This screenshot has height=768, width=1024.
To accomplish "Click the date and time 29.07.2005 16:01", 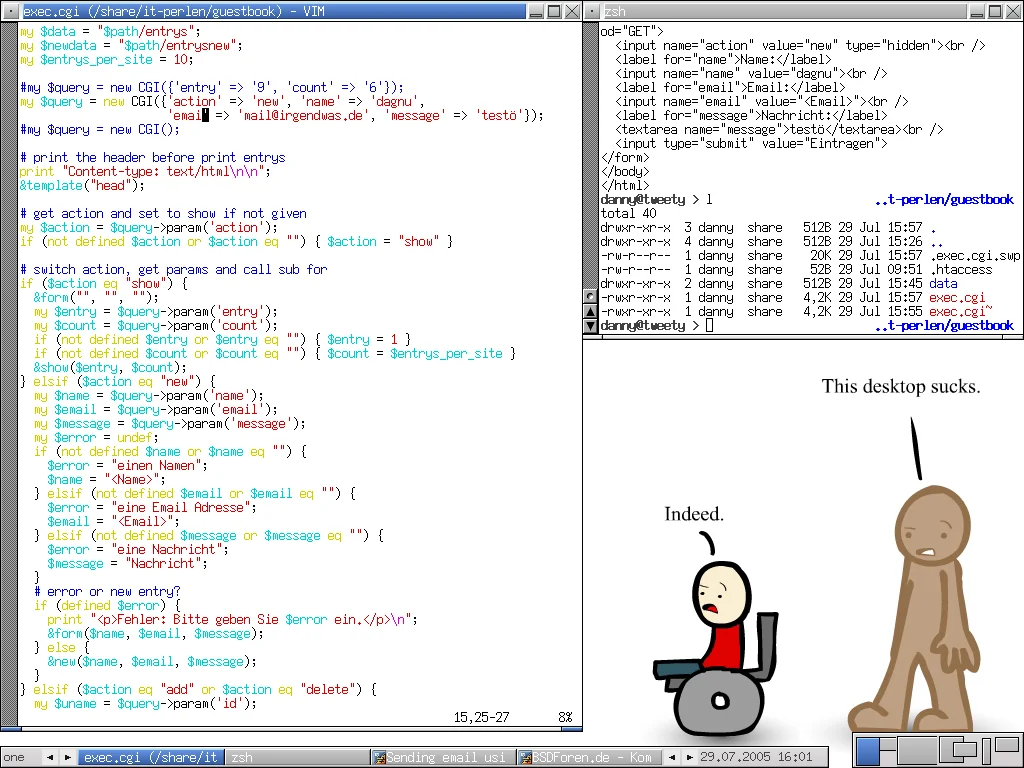I will [756, 758].
